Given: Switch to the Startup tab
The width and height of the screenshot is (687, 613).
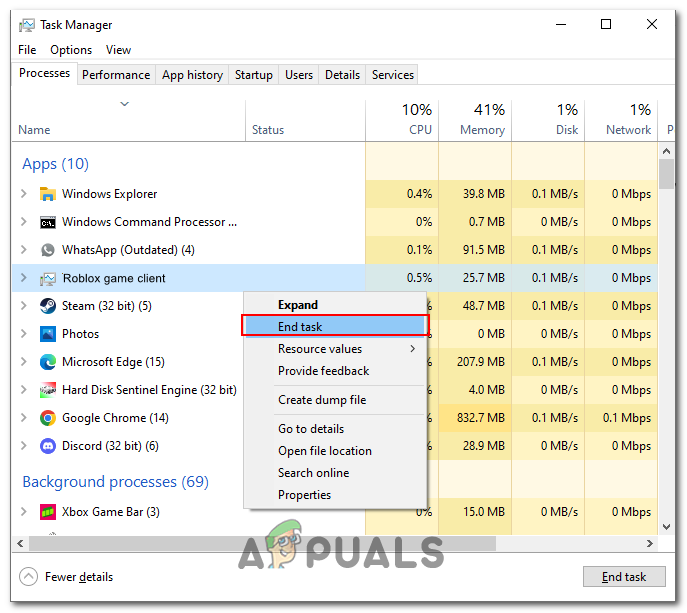Looking at the screenshot, I should click(254, 75).
